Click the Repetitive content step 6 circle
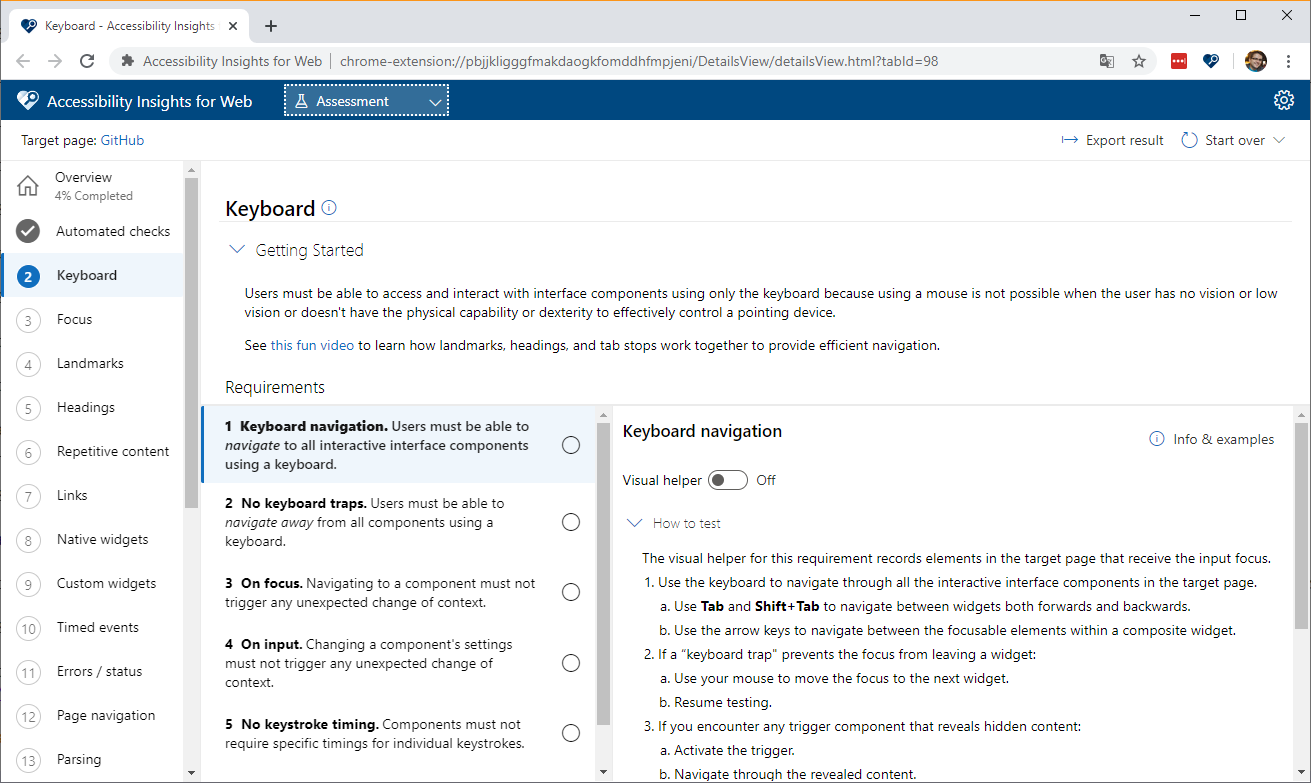Image resolution: width=1311 pixels, height=783 pixels. click(28, 452)
